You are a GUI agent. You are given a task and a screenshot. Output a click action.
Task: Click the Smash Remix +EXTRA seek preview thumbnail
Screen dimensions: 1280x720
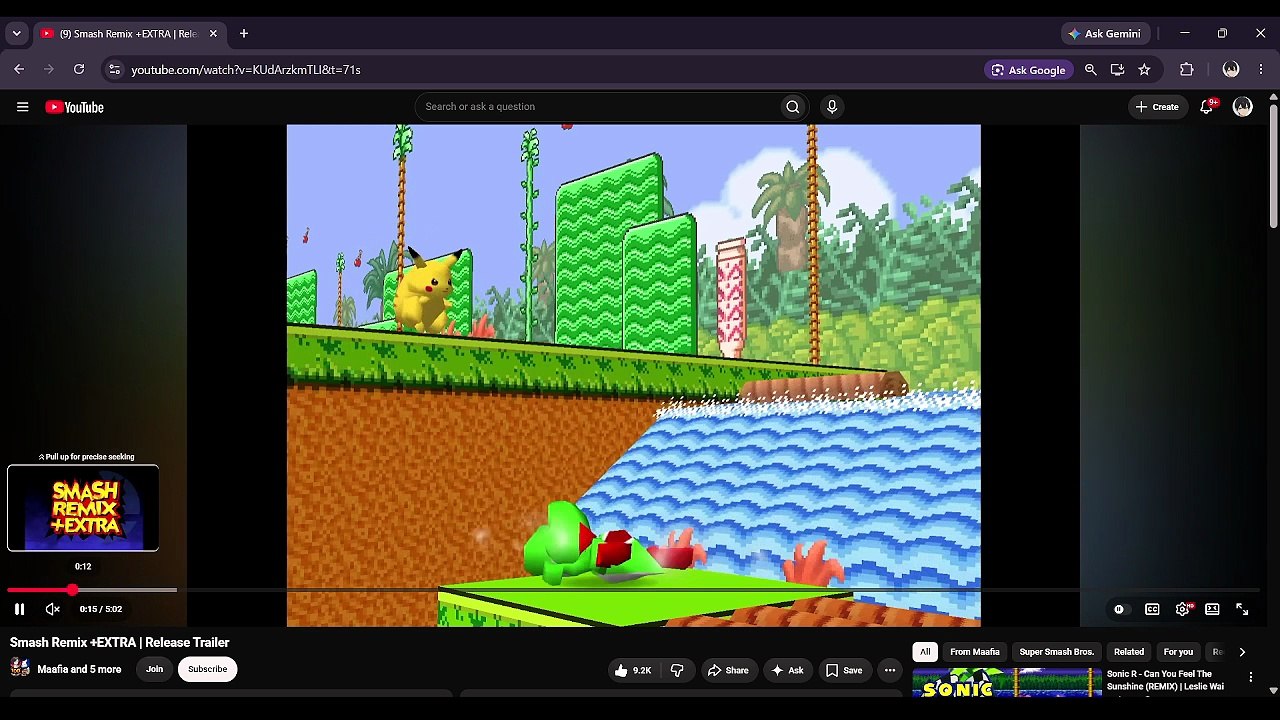pos(83,508)
